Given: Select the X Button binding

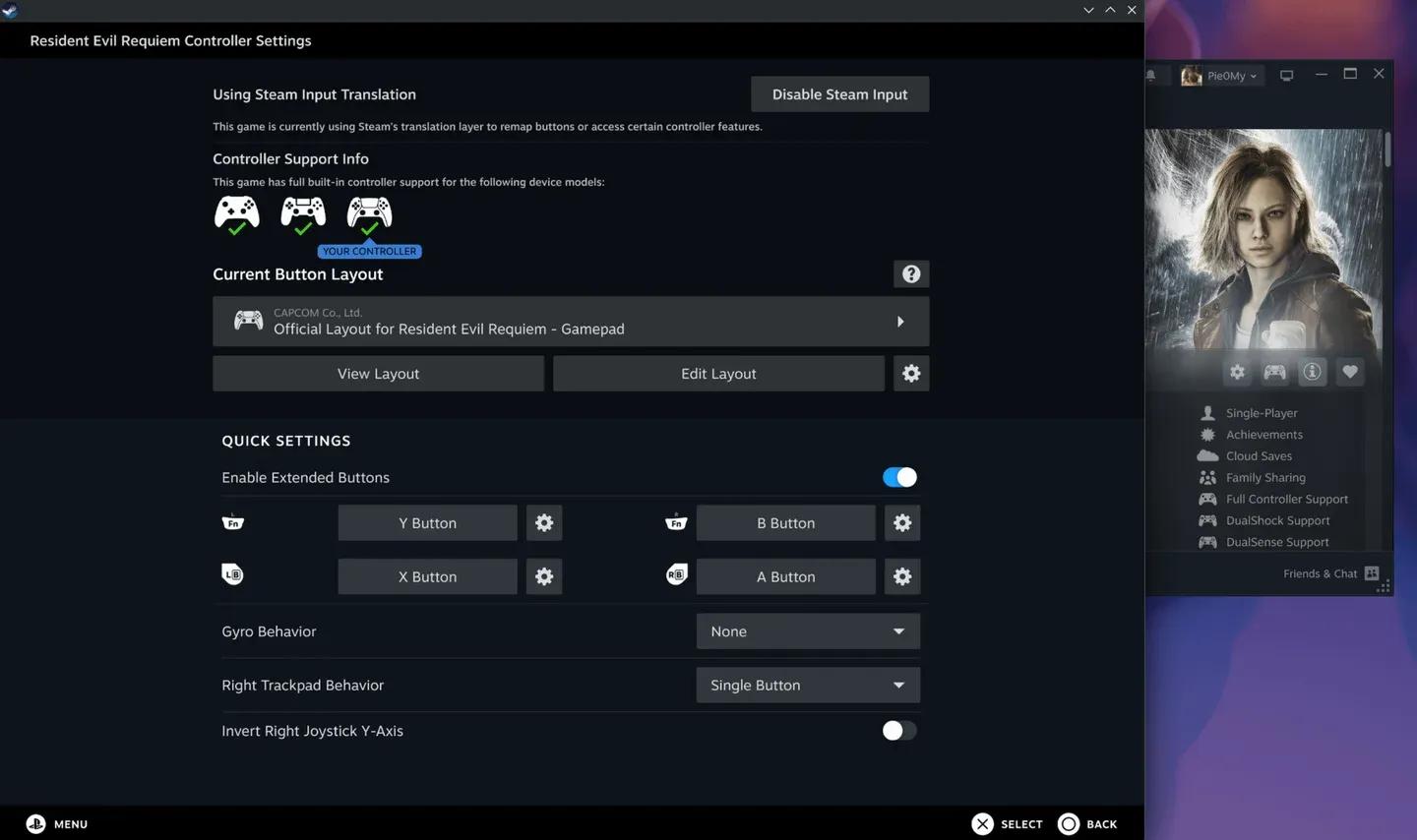Looking at the screenshot, I should (x=427, y=576).
